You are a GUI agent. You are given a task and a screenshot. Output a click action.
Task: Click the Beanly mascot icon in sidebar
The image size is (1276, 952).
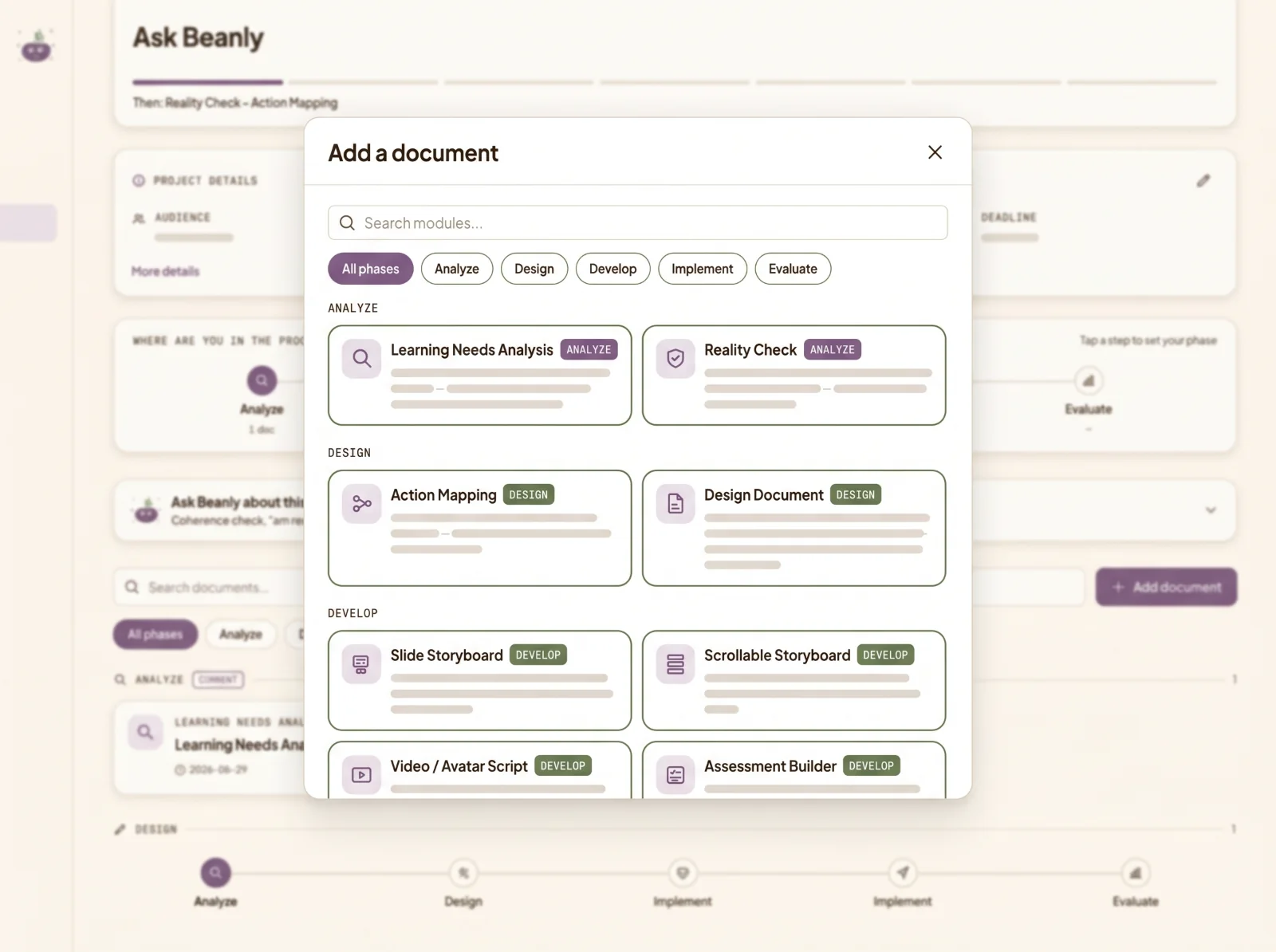point(36,47)
